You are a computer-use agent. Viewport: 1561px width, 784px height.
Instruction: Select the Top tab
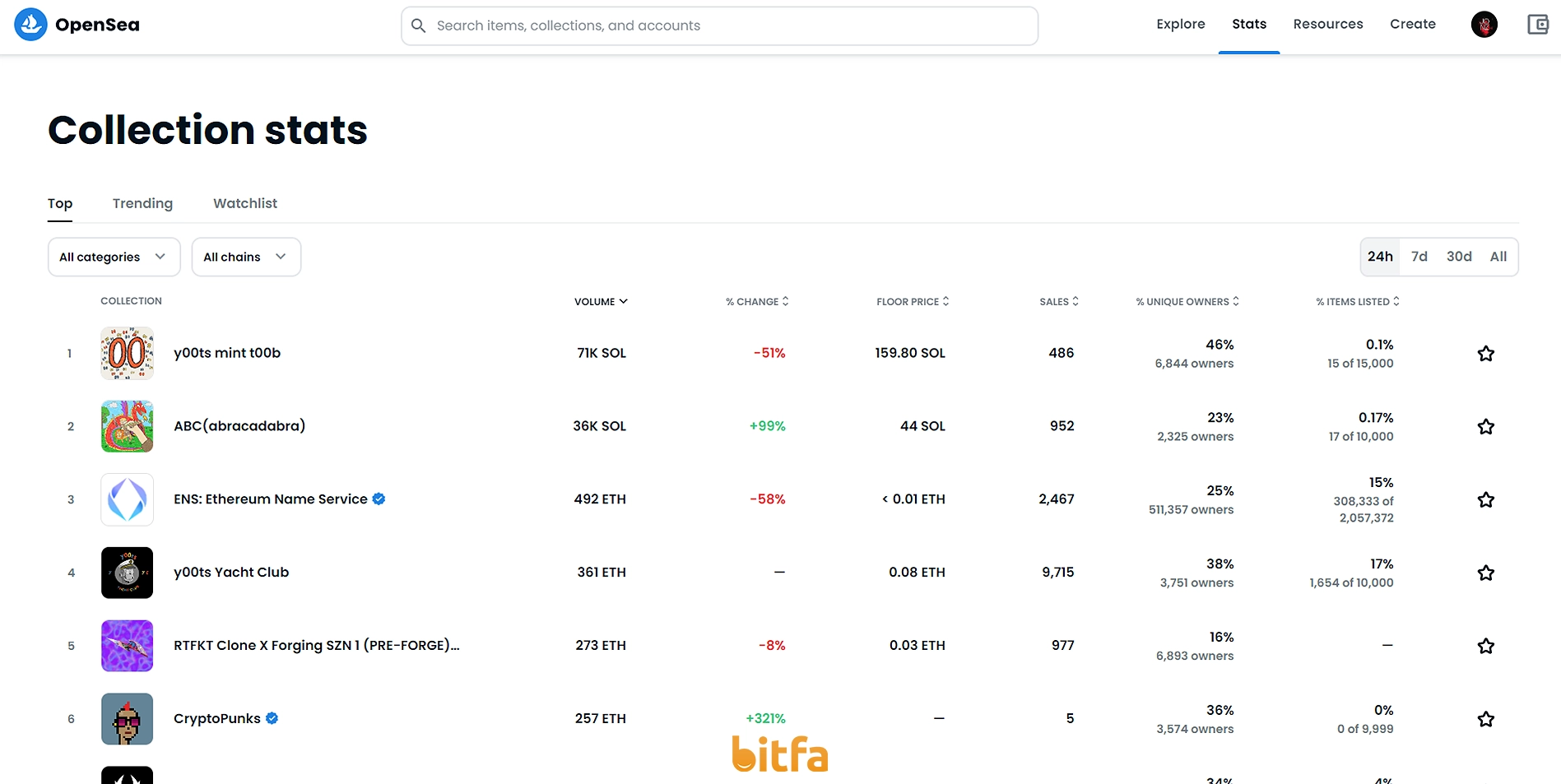[x=60, y=203]
